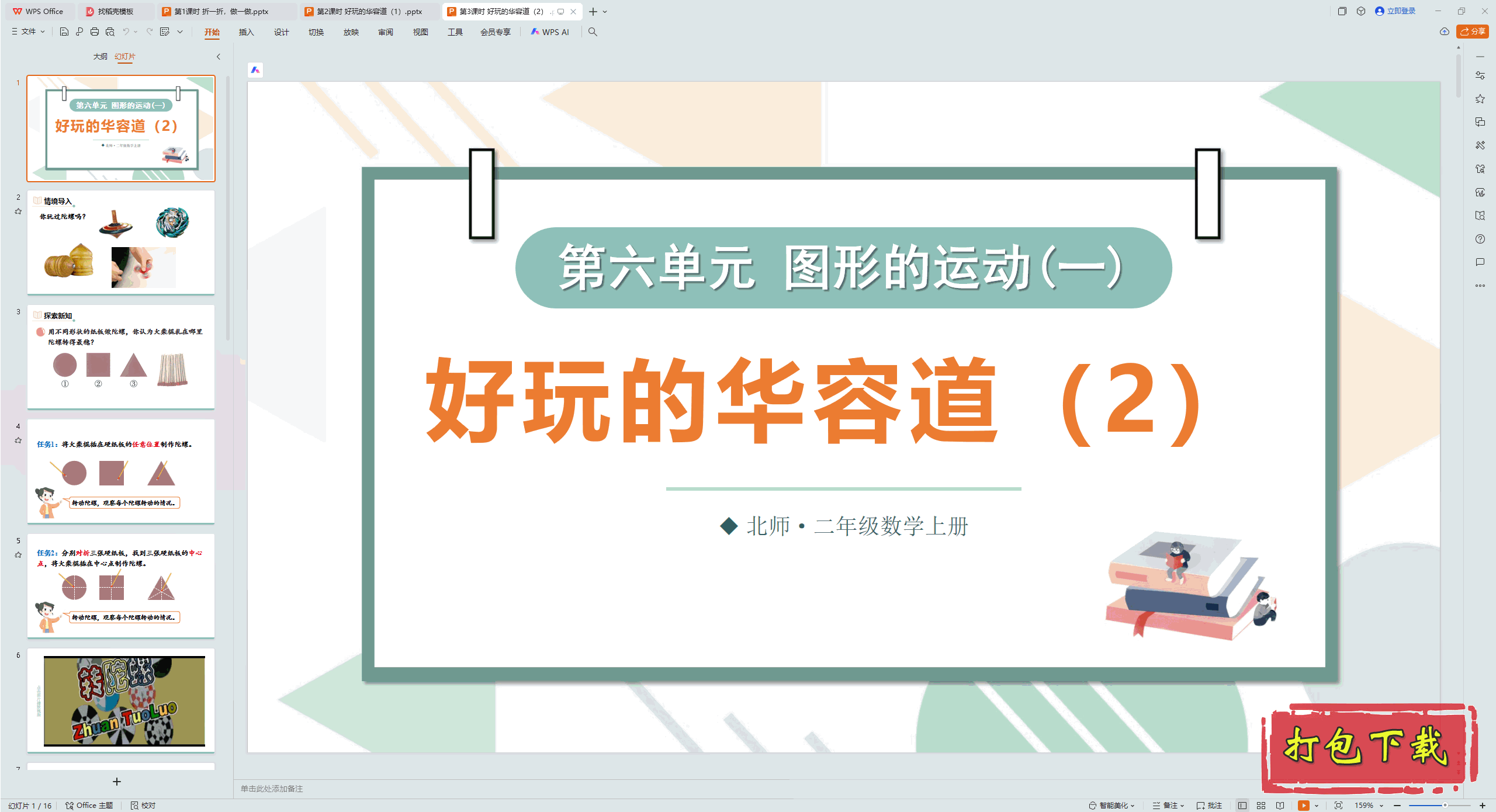Click fit-slide-to-window icon in status bar
This screenshot has height=812, width=1496.
click(1338, 806)
